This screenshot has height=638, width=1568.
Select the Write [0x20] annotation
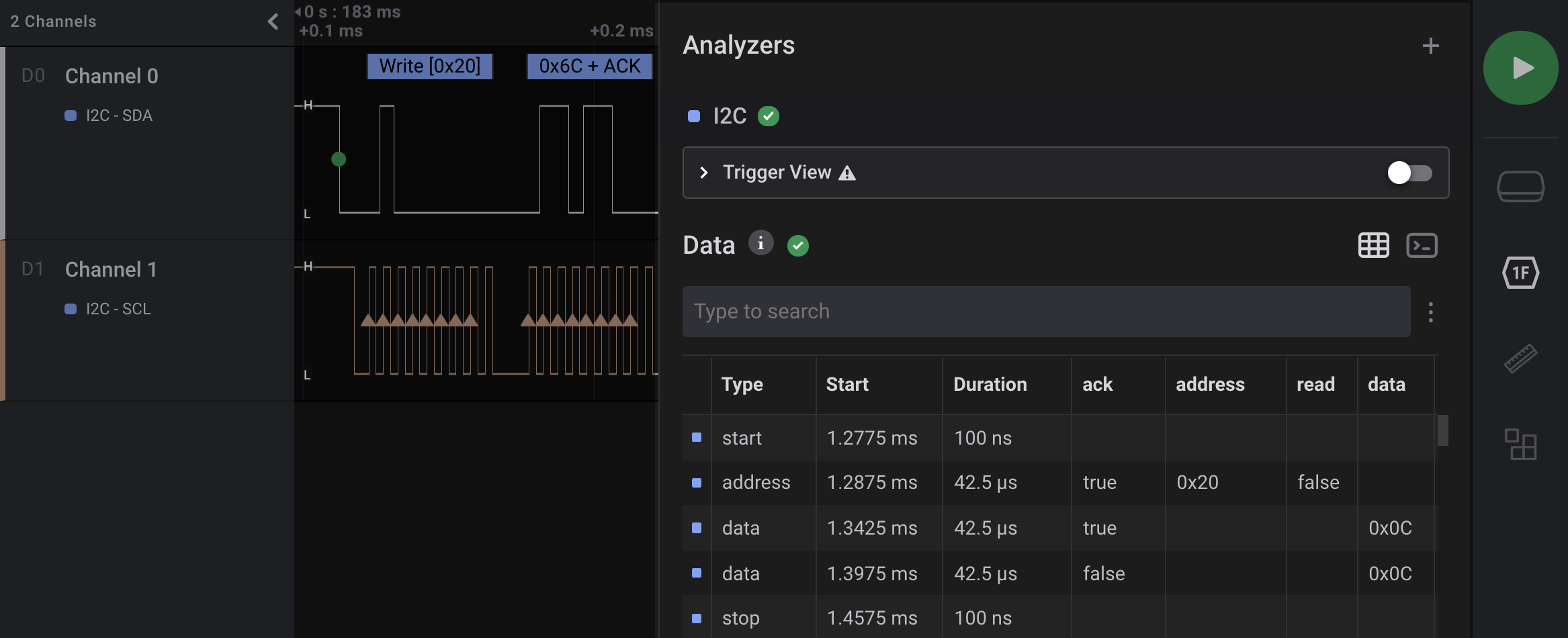pos(430,65)
